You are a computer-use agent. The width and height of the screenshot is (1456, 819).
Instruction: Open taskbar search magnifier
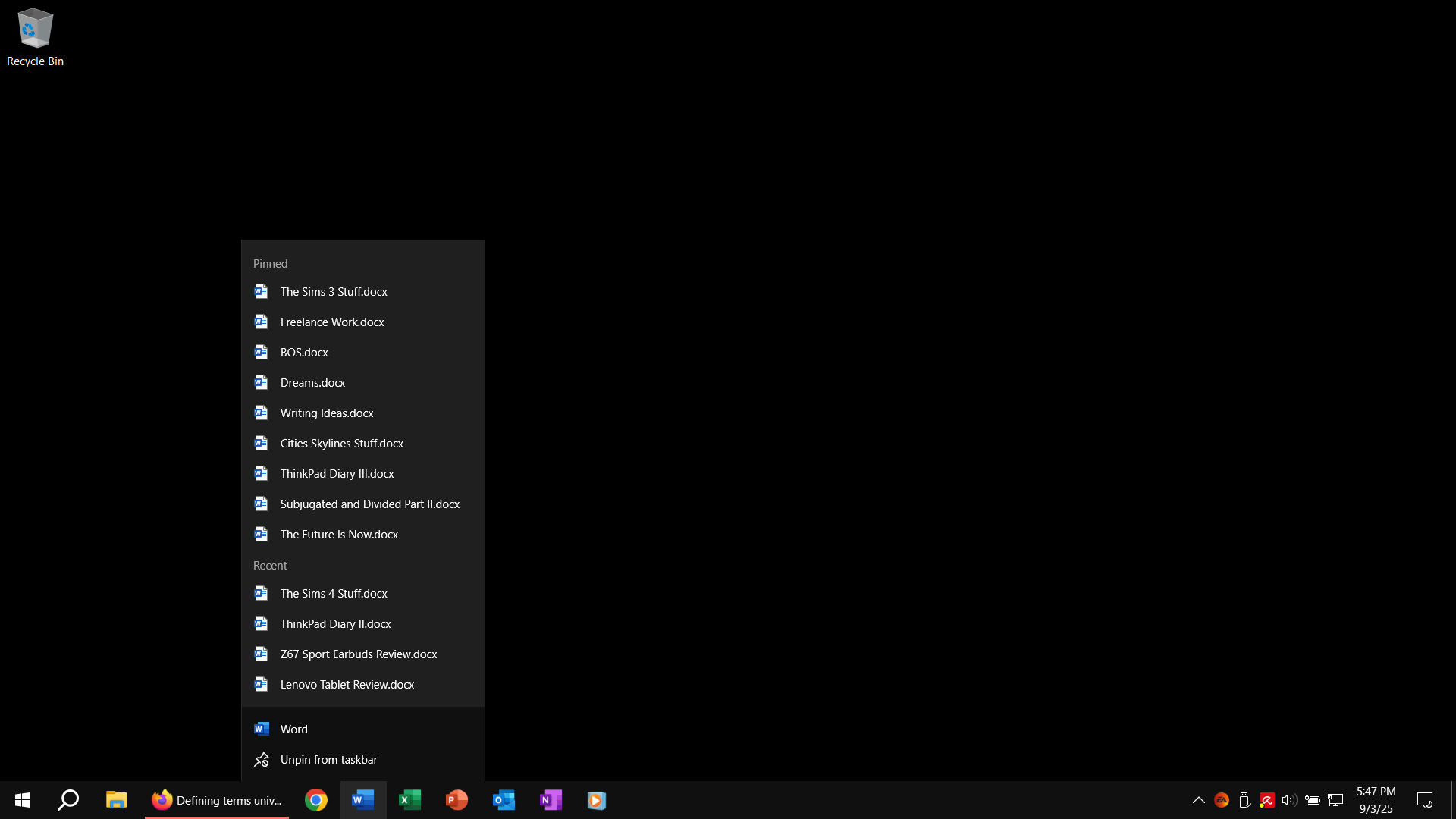coord(69,800)
